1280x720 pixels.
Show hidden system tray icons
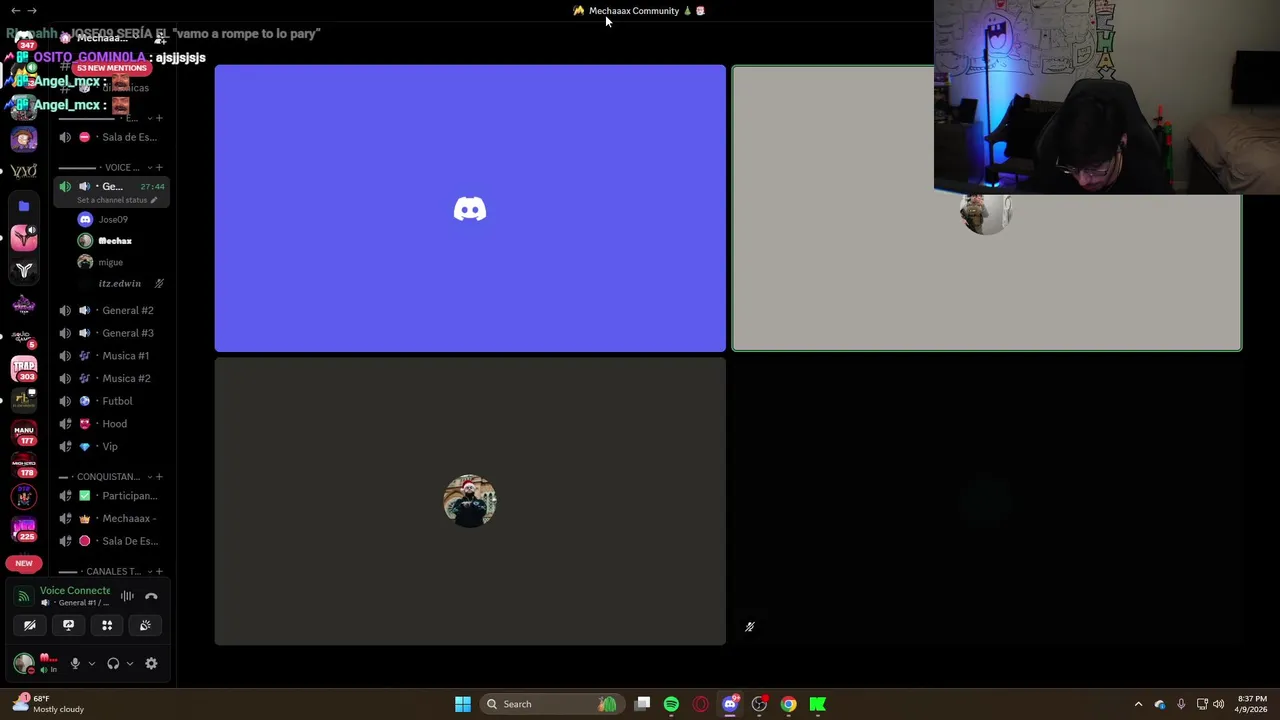tap(1138, 704)
